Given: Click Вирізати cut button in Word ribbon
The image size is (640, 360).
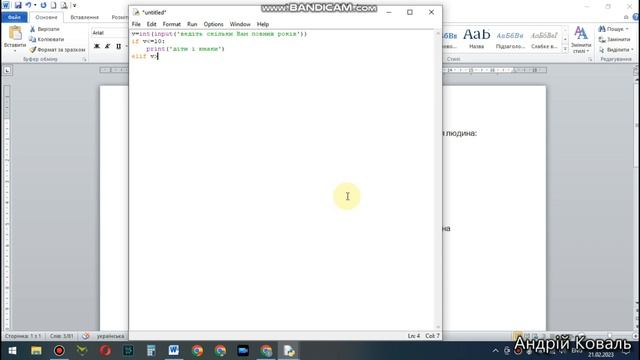Looking at the screenshot, I should coord(45,29).
